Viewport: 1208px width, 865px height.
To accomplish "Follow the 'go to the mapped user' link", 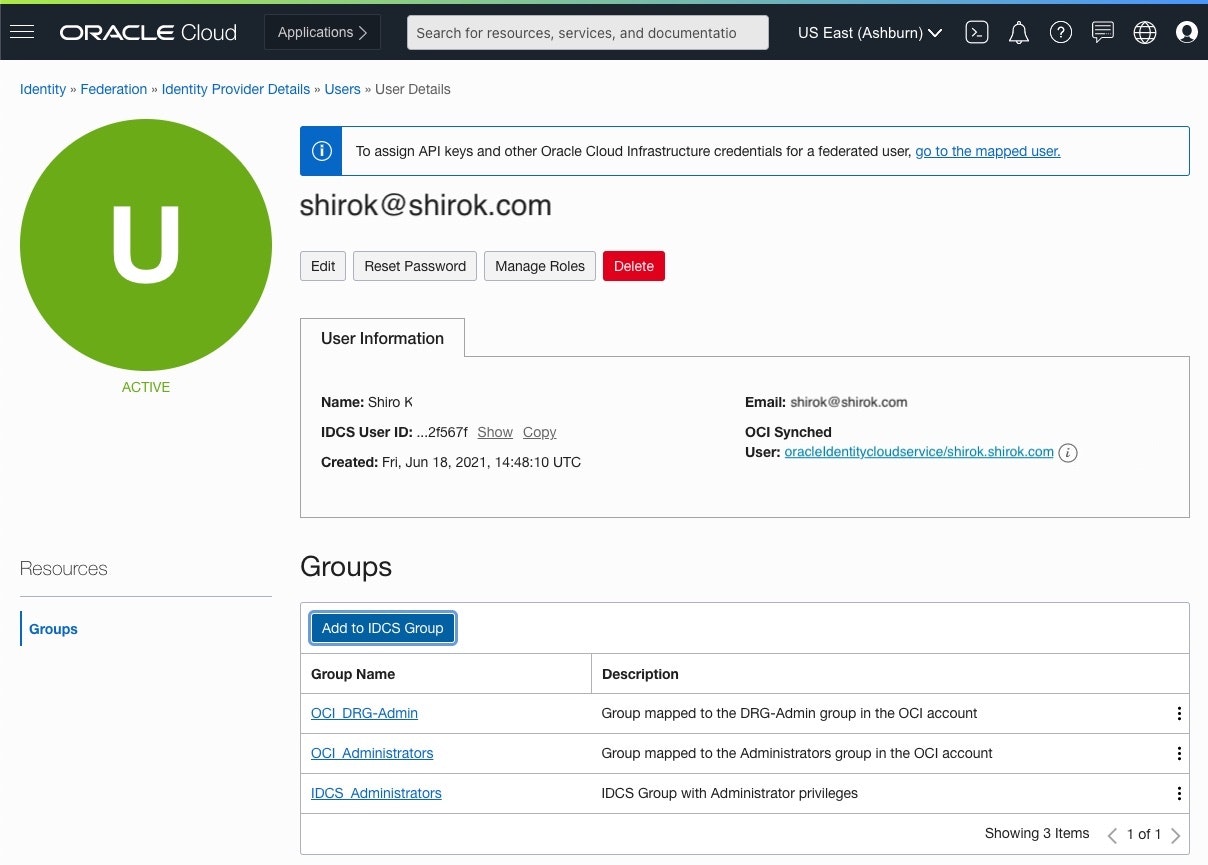I will (987, 151).
